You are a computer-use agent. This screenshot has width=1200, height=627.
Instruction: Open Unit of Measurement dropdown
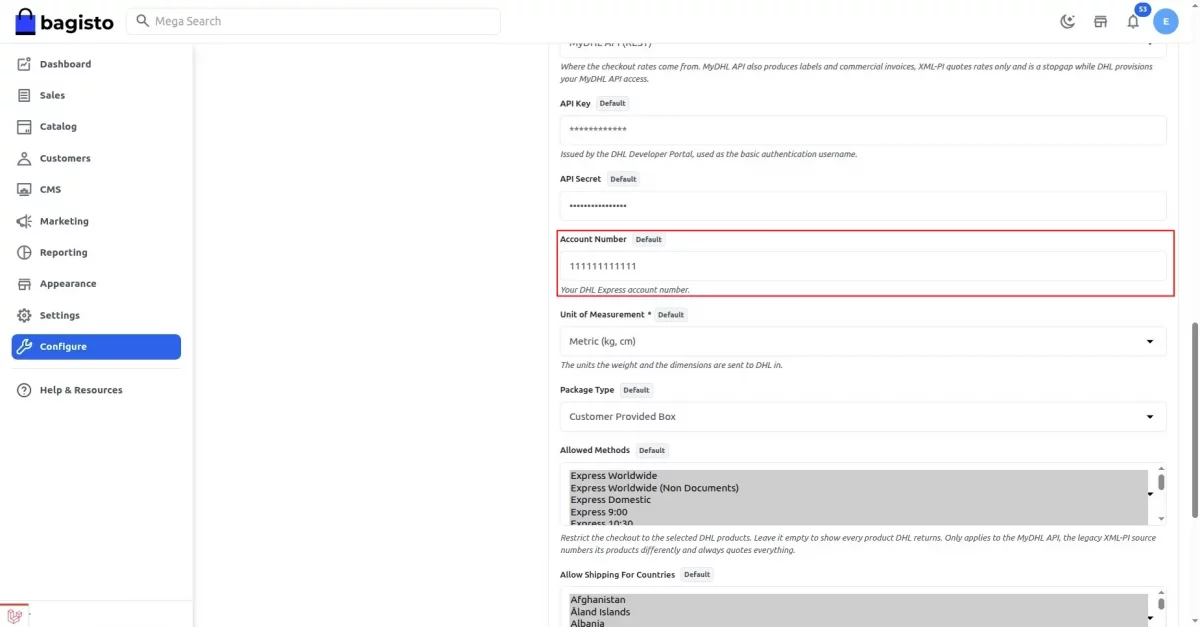tap(863, 341)
